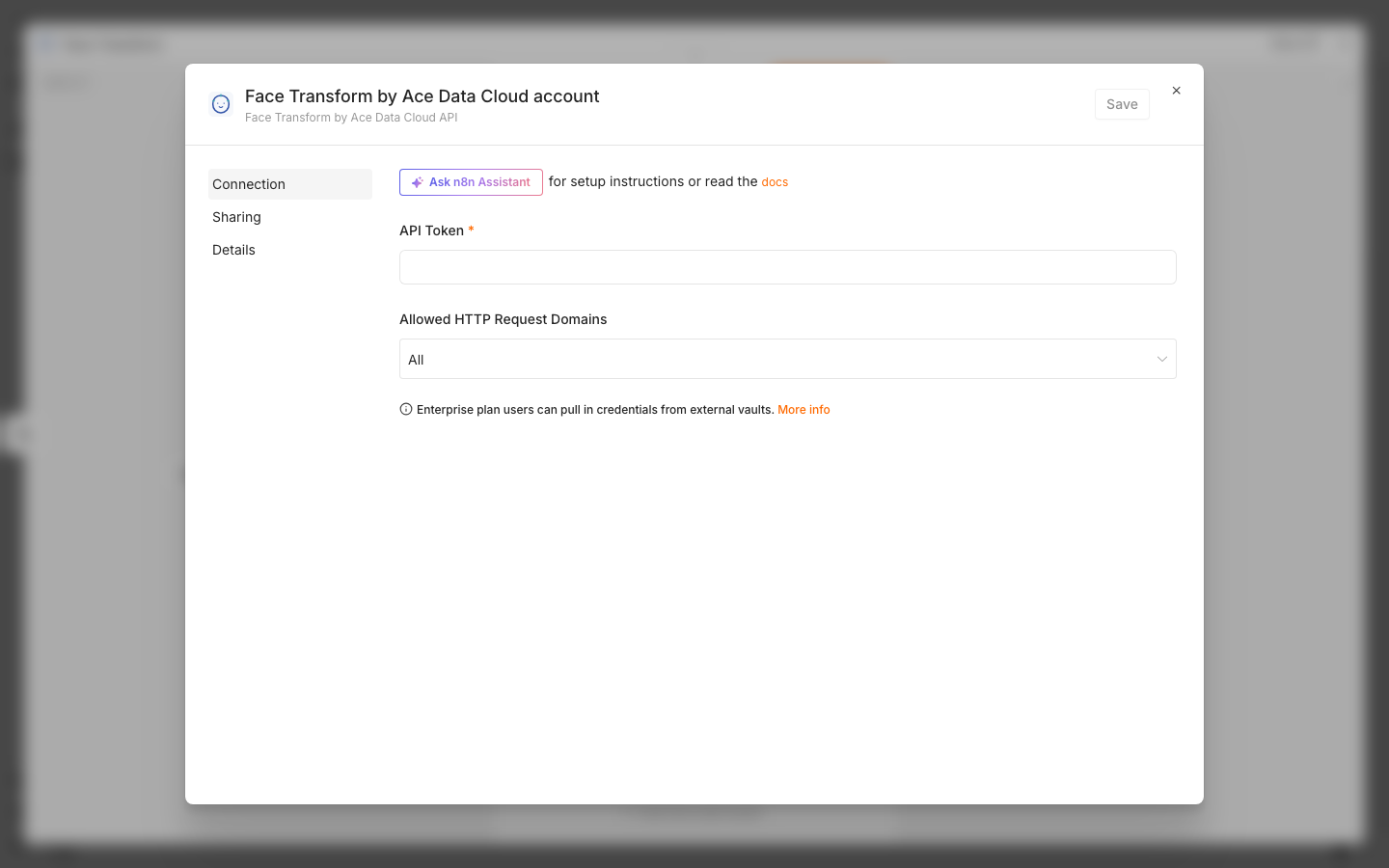Switch to the Details tab
The image size is (1389, 868).
pyautogui.click(x=289, y=250)
